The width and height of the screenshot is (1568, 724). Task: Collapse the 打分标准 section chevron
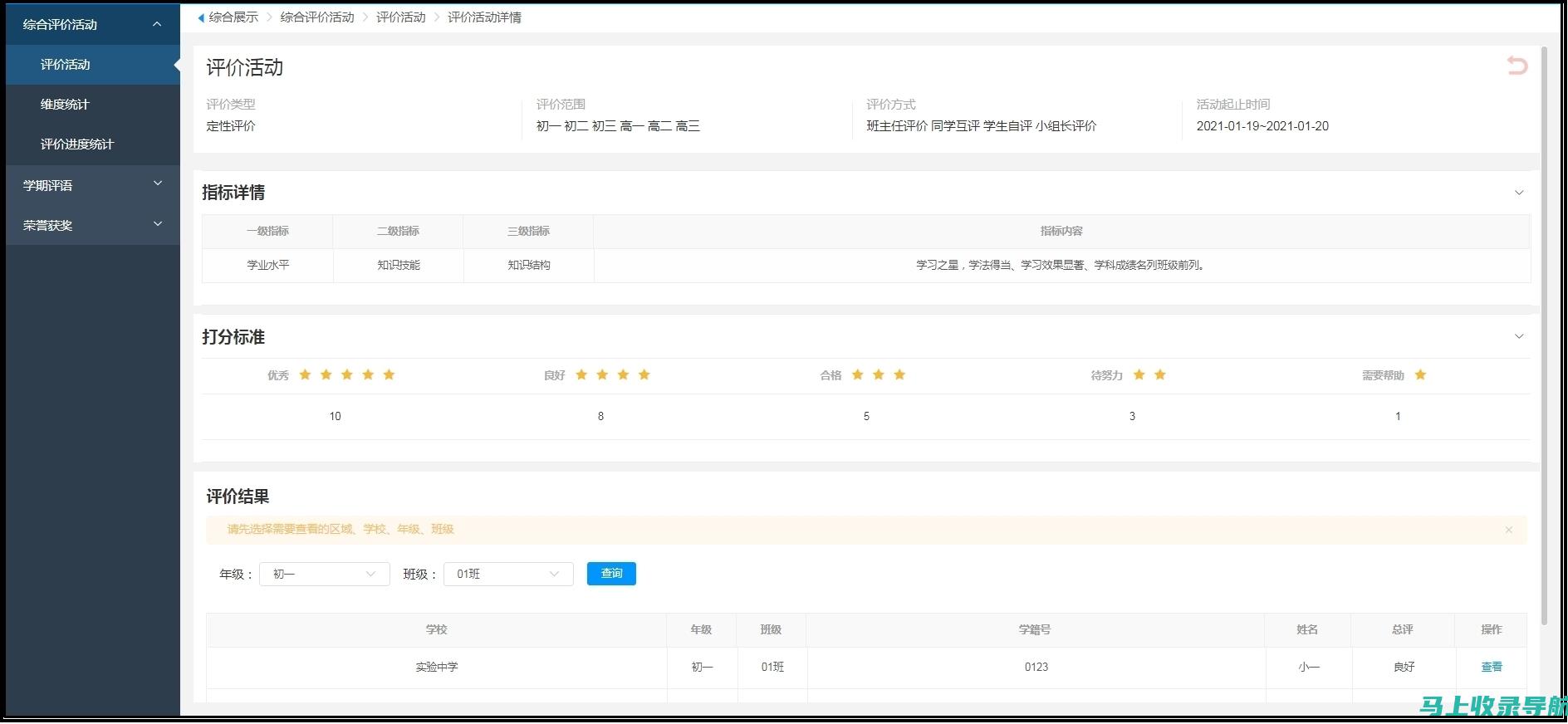1519,336
